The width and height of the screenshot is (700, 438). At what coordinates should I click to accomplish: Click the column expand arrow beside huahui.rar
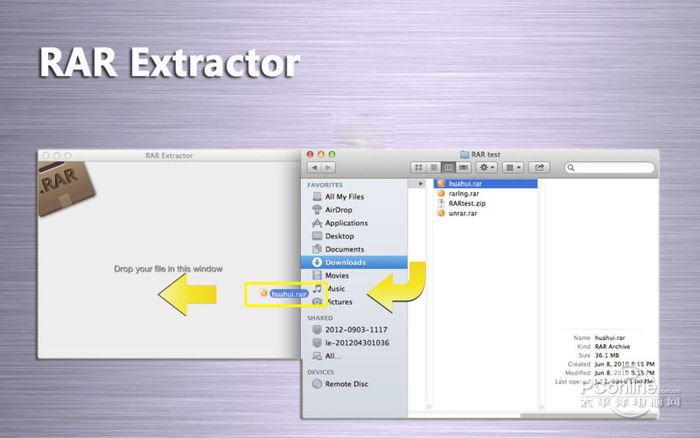(x=420, y=184)
